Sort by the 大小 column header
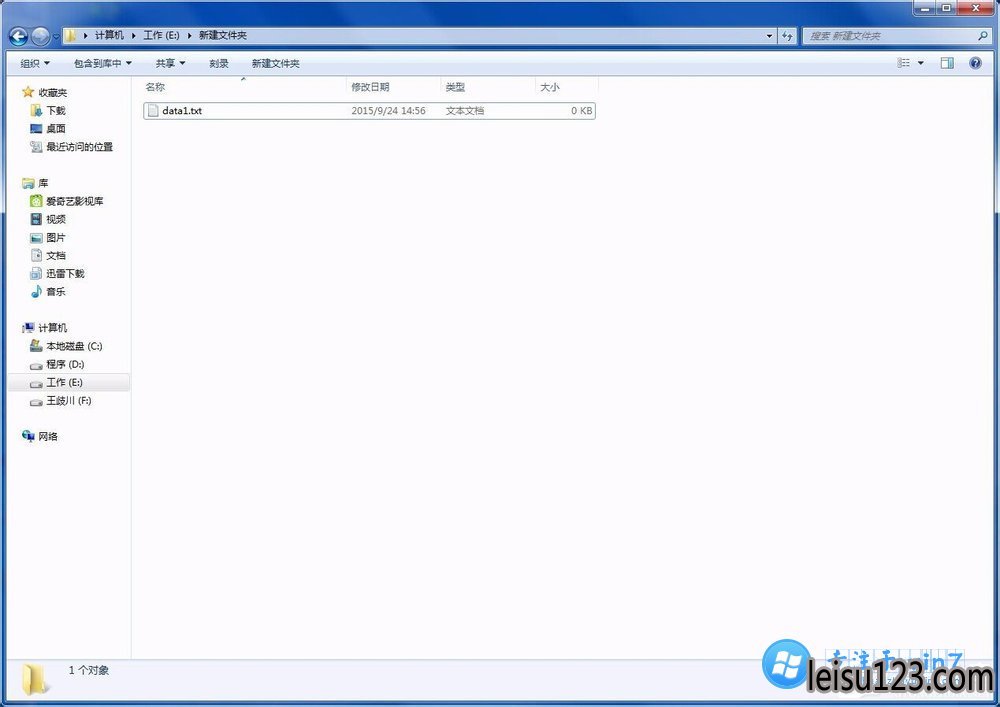The height and width of the screenshot is (707, 1000). point(566,87)
